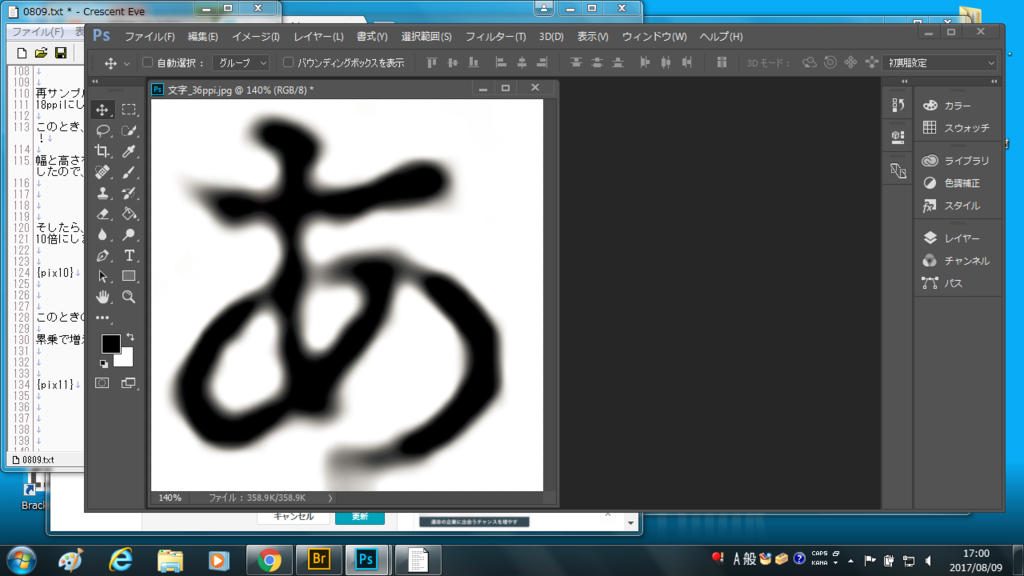Open the 初期設定 workspace dropdown
The height and width of the screenshot is (576, 1024).
click(940, 63)
